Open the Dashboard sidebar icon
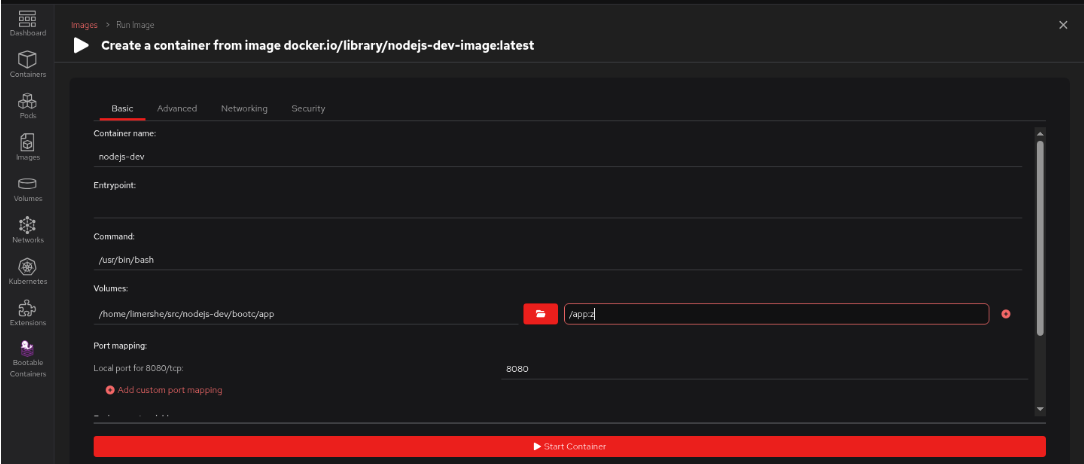 28,22
